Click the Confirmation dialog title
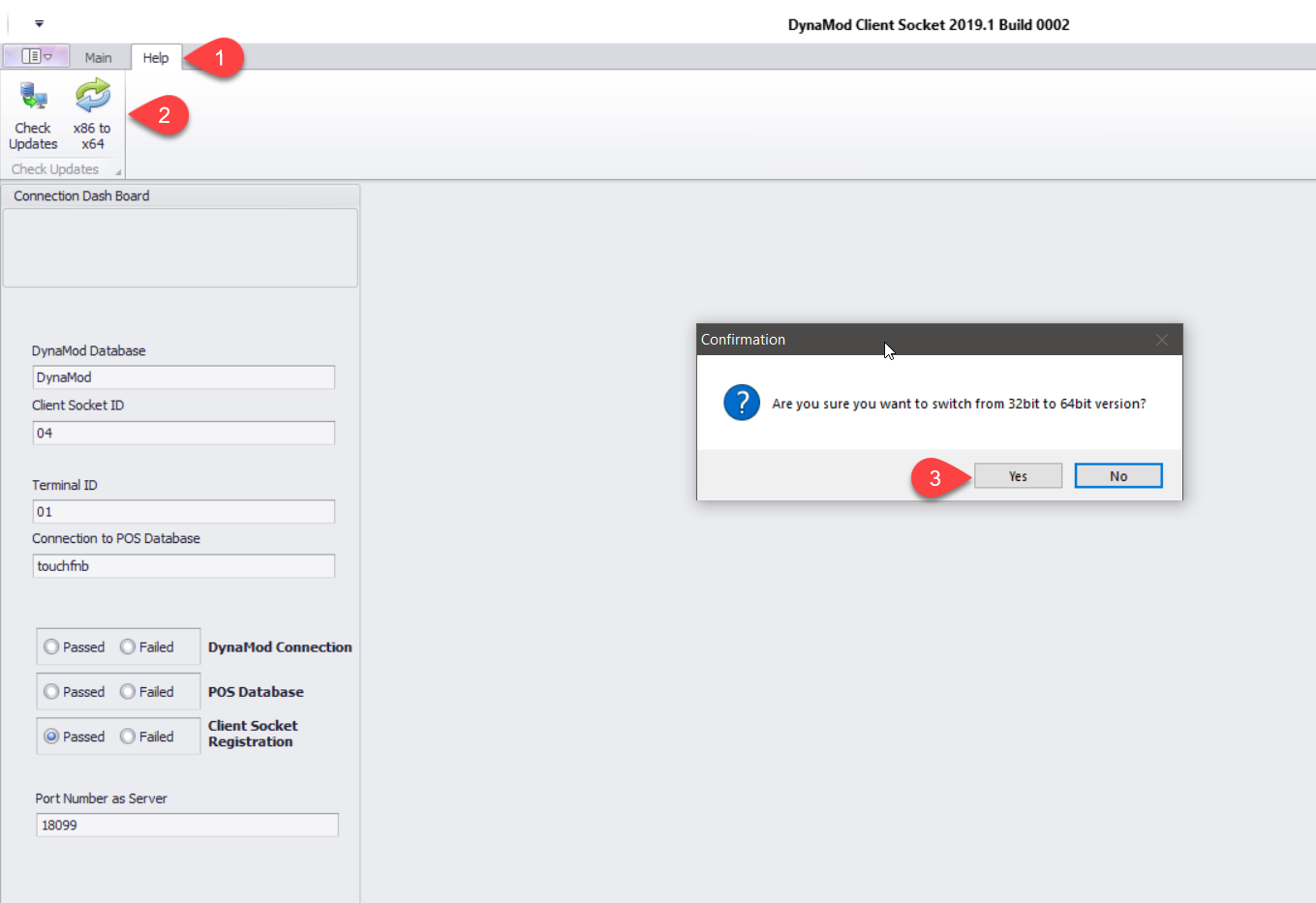This screenshot has height=903, width=1316. (x=743, y=340)
